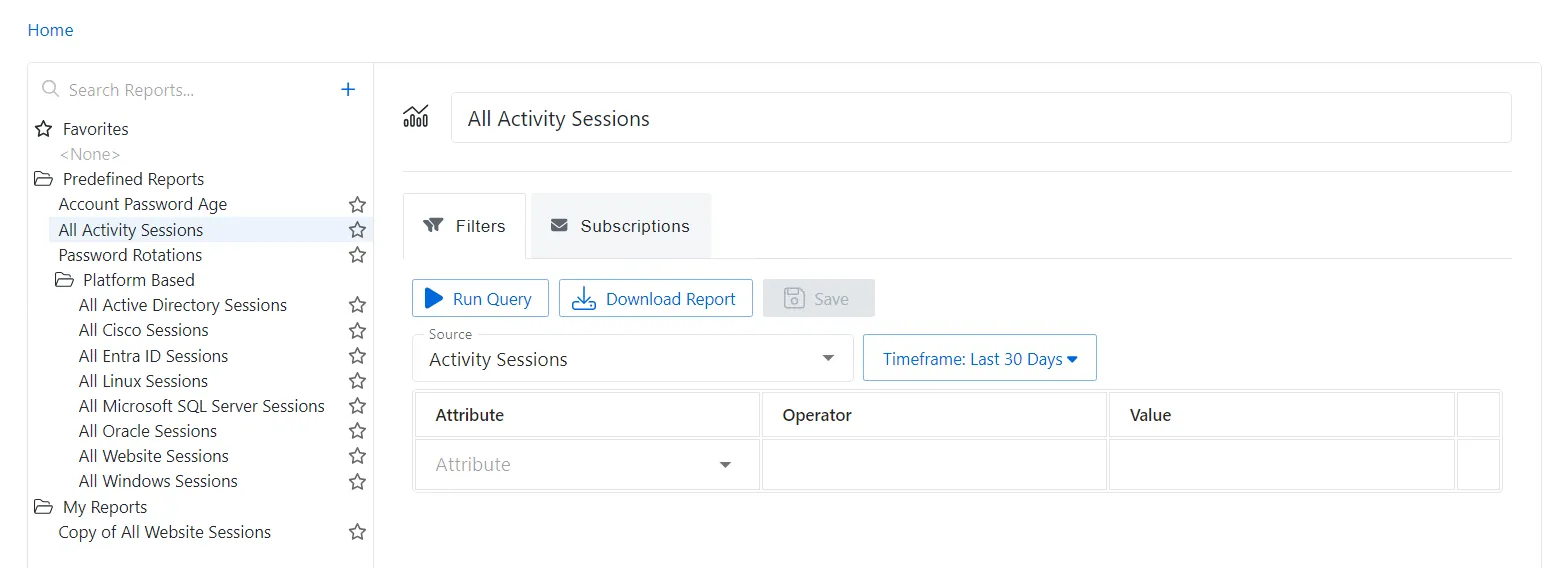Image resolution: width=1568 pixels, height=568 pixels.
Task: Click the plus icon to add report
Action: tap(348, 89)
